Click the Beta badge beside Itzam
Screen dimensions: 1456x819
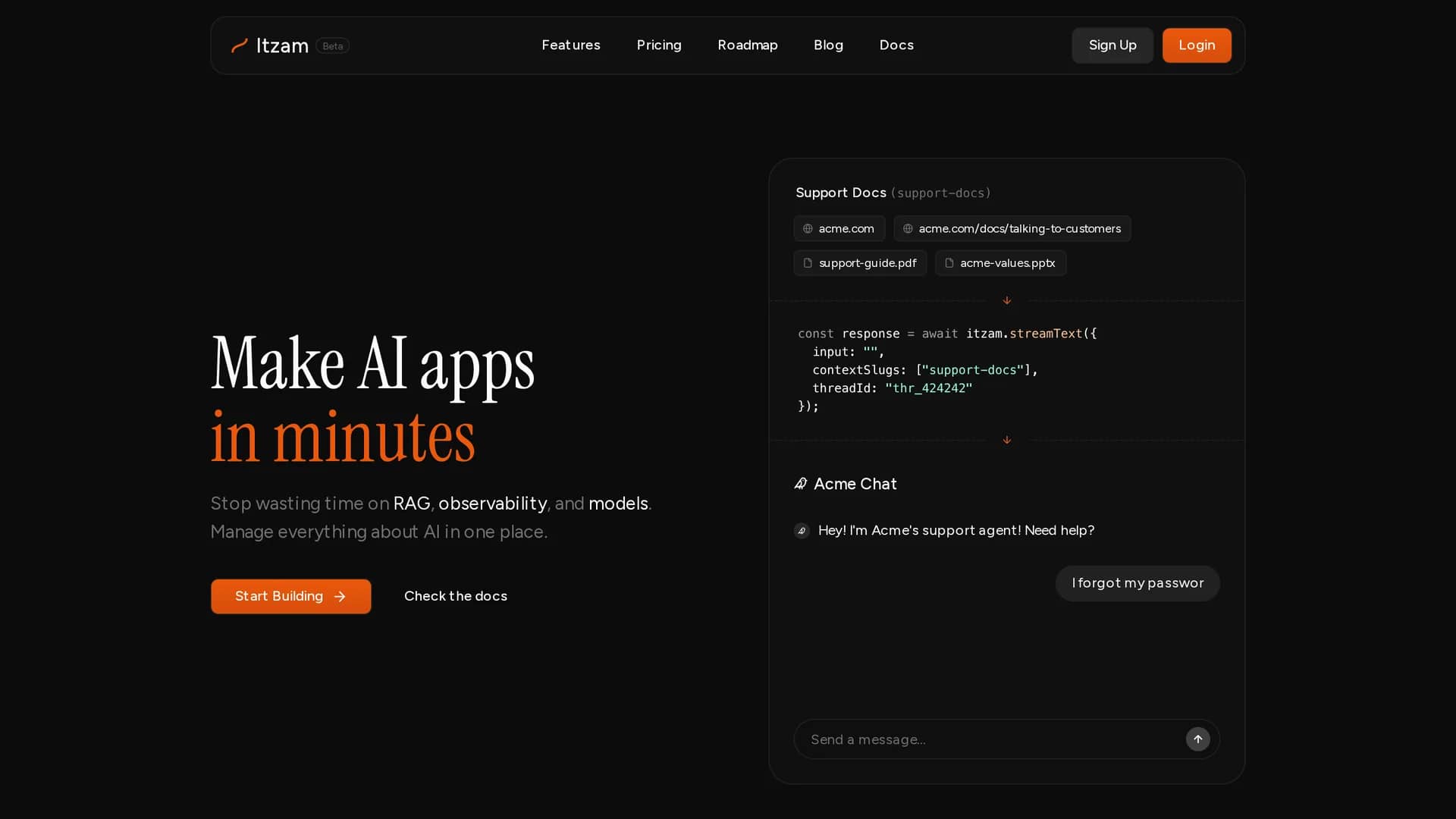332,45
